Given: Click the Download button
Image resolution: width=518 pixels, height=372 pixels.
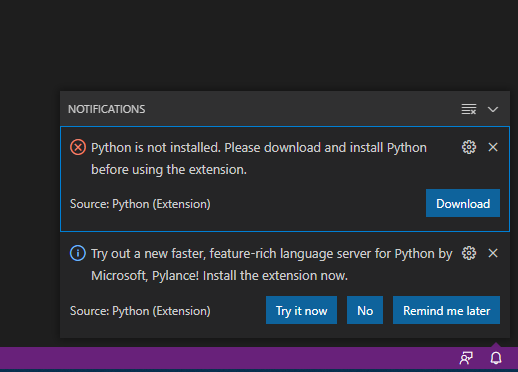Looking at the screenshot, I should click(x=463, y=203).
